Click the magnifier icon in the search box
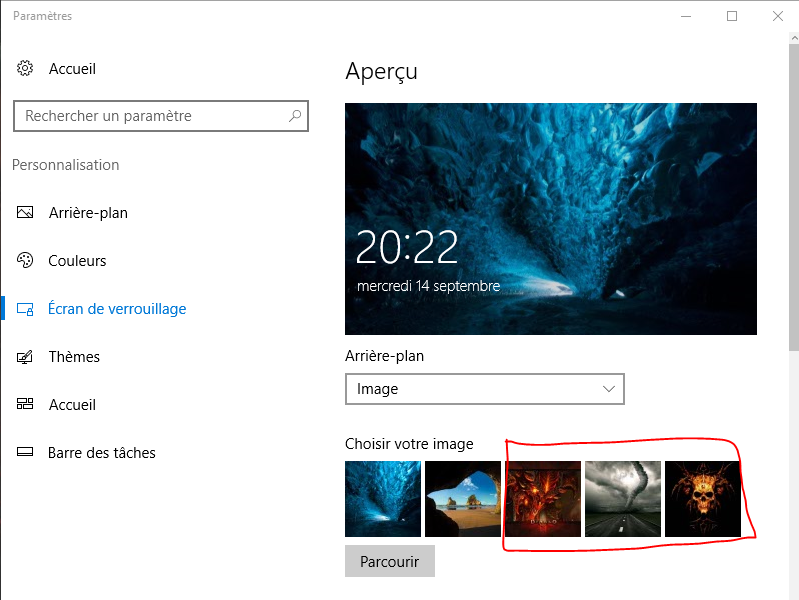The height and width of the screenshot is (600, 799). click(295, 116)
